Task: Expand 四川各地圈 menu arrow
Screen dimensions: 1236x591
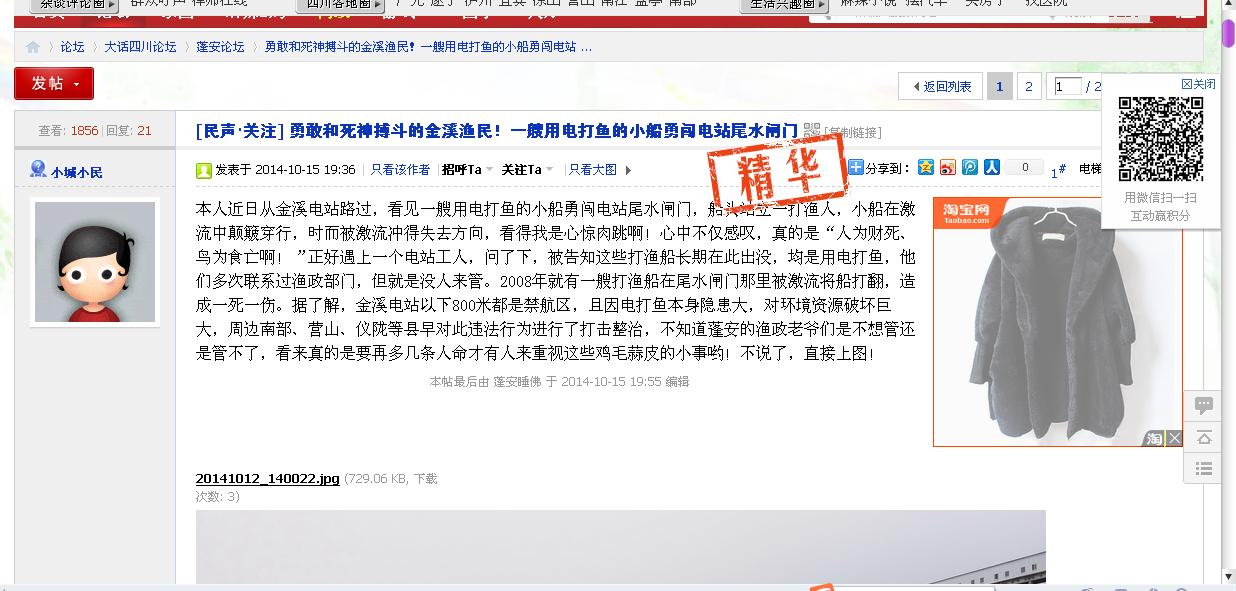Action: [x=377, y=4]
